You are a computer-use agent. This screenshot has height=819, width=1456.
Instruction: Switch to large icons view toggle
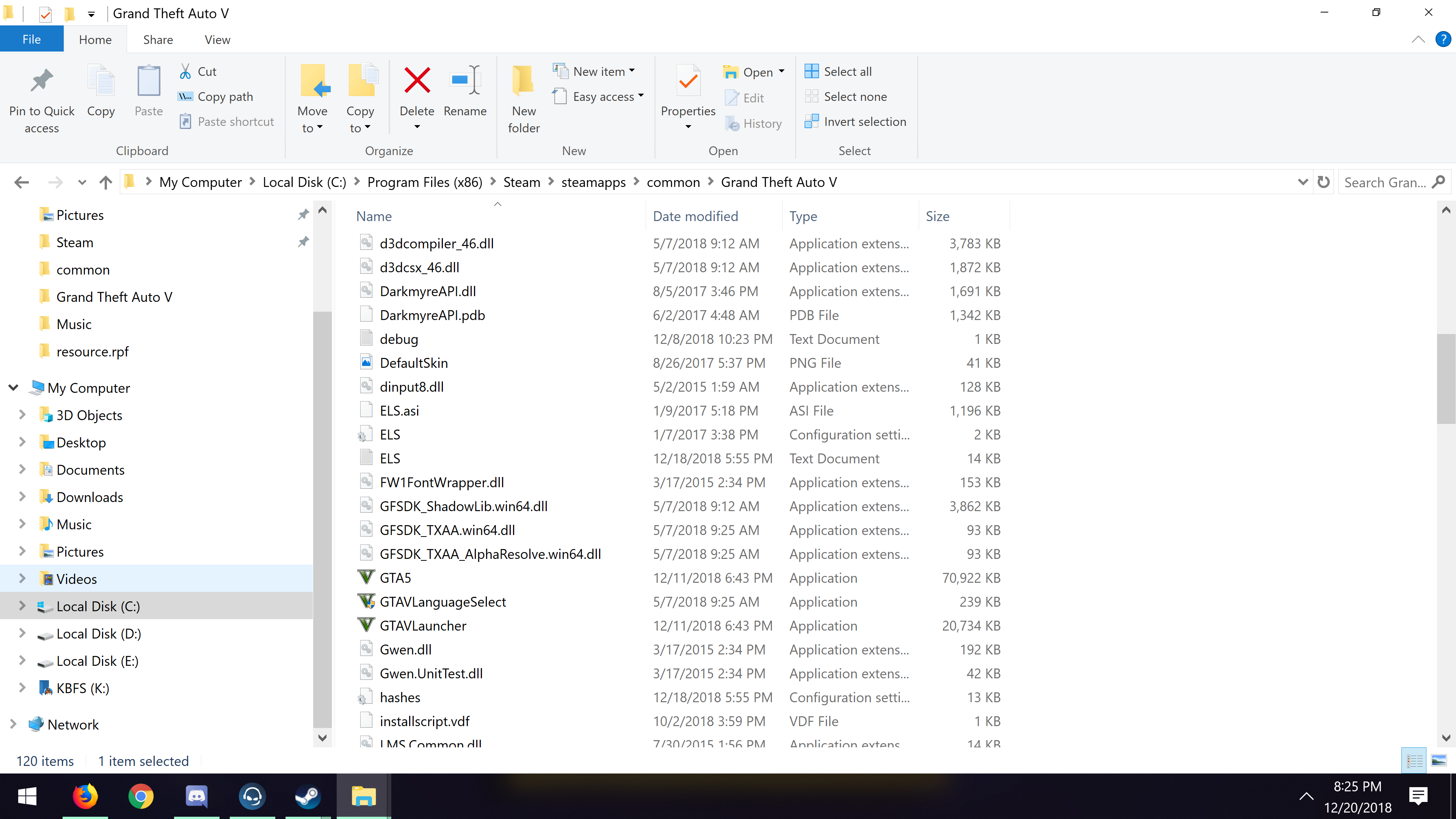(1439, 761)
